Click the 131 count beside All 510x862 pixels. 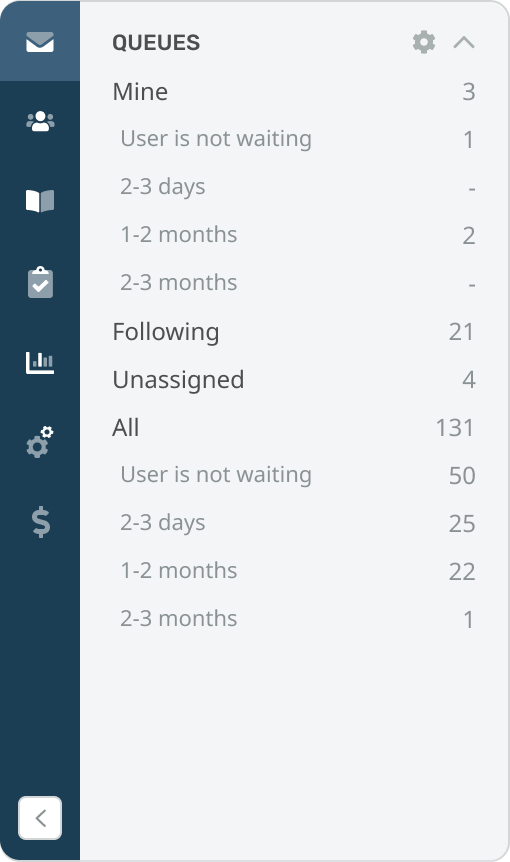pos(454,428)
